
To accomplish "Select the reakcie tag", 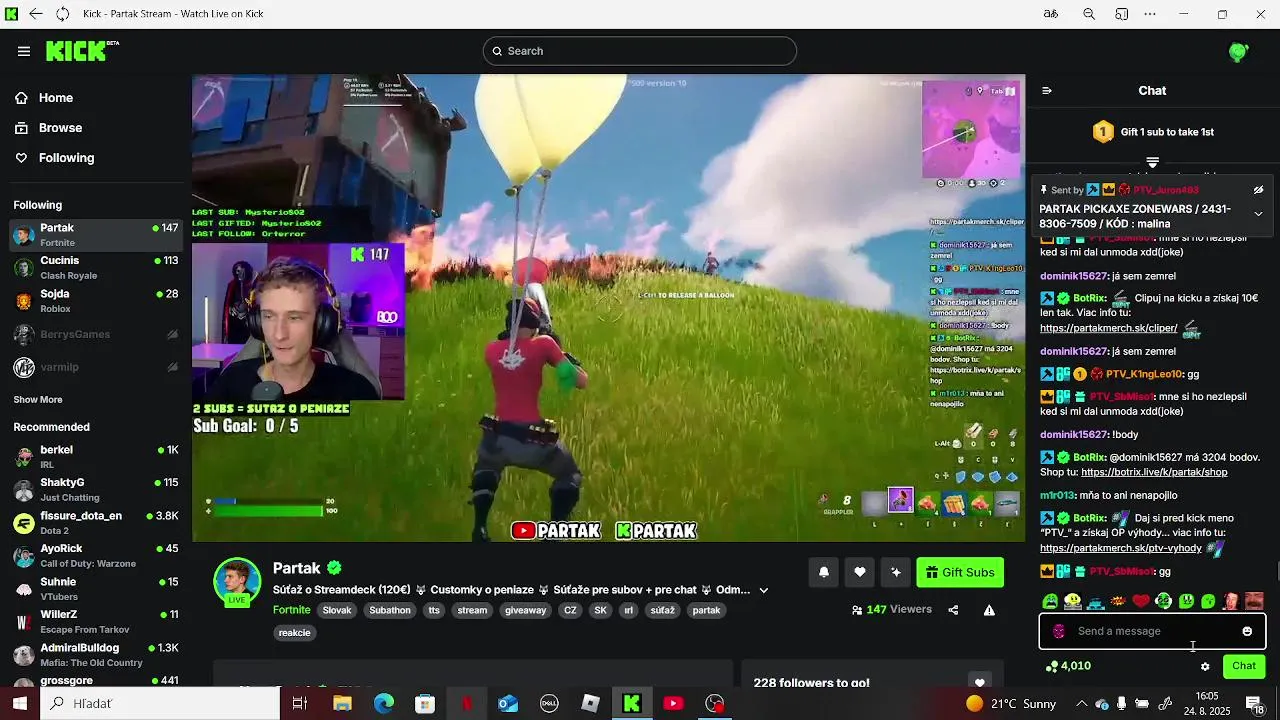I will 295,633.
